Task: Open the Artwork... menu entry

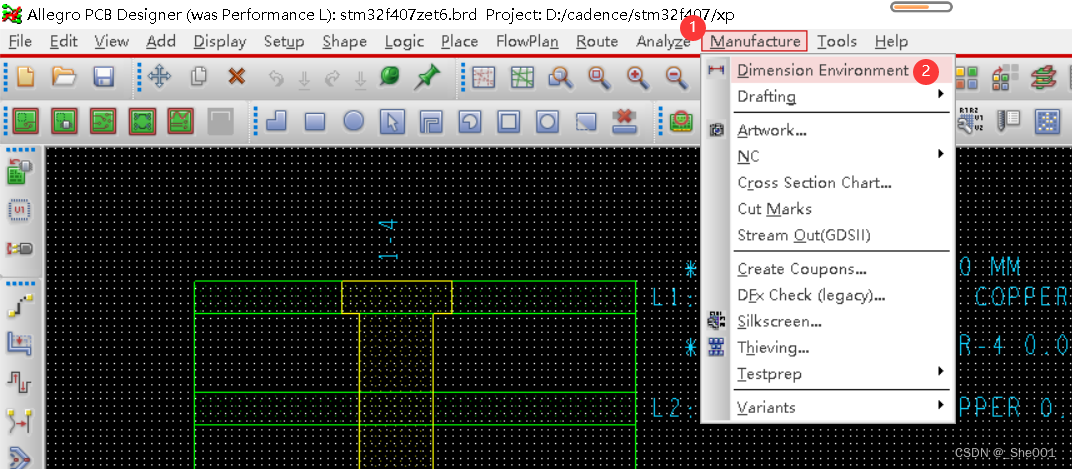Action: (771, 130)
